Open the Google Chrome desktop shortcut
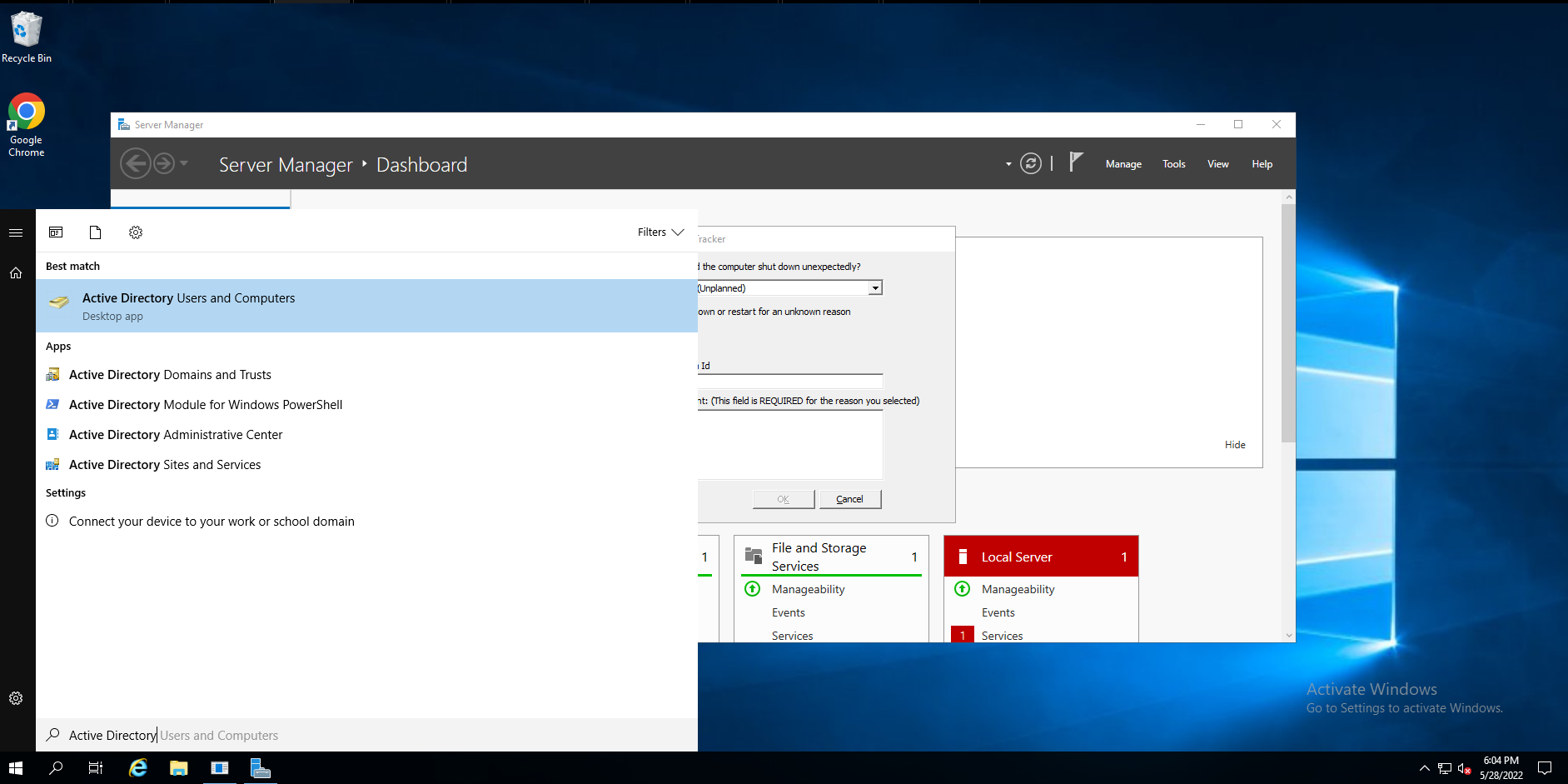 tap(27, 125)
